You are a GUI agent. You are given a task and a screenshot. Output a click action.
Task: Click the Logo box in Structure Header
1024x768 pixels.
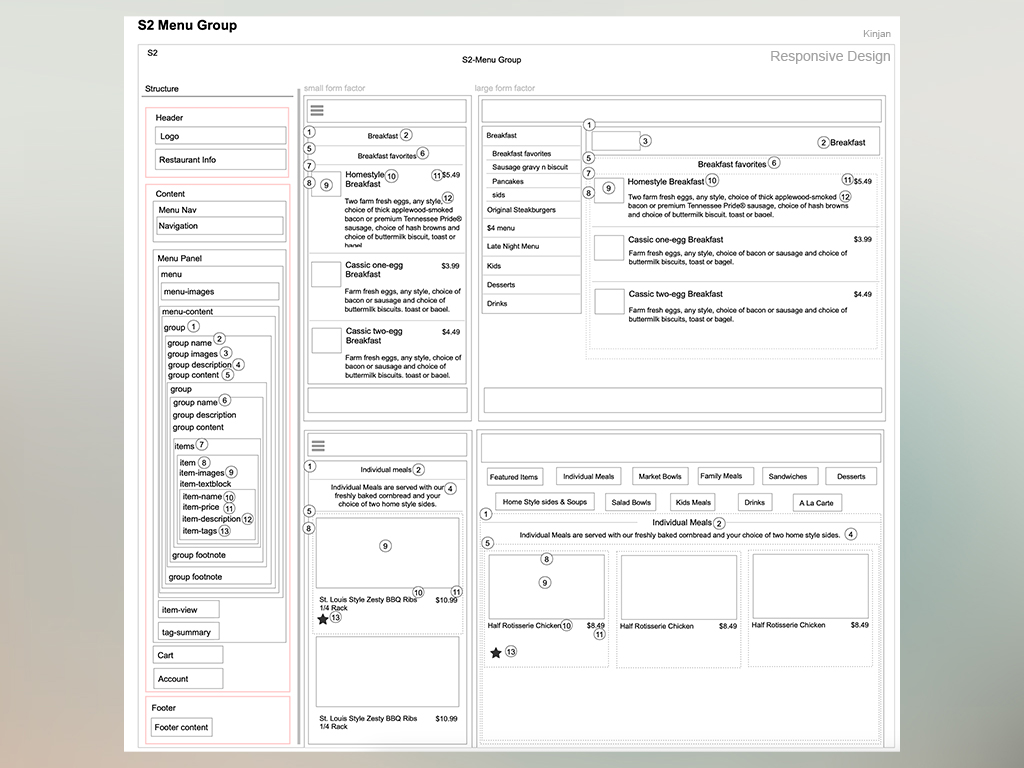coord(221,136)
